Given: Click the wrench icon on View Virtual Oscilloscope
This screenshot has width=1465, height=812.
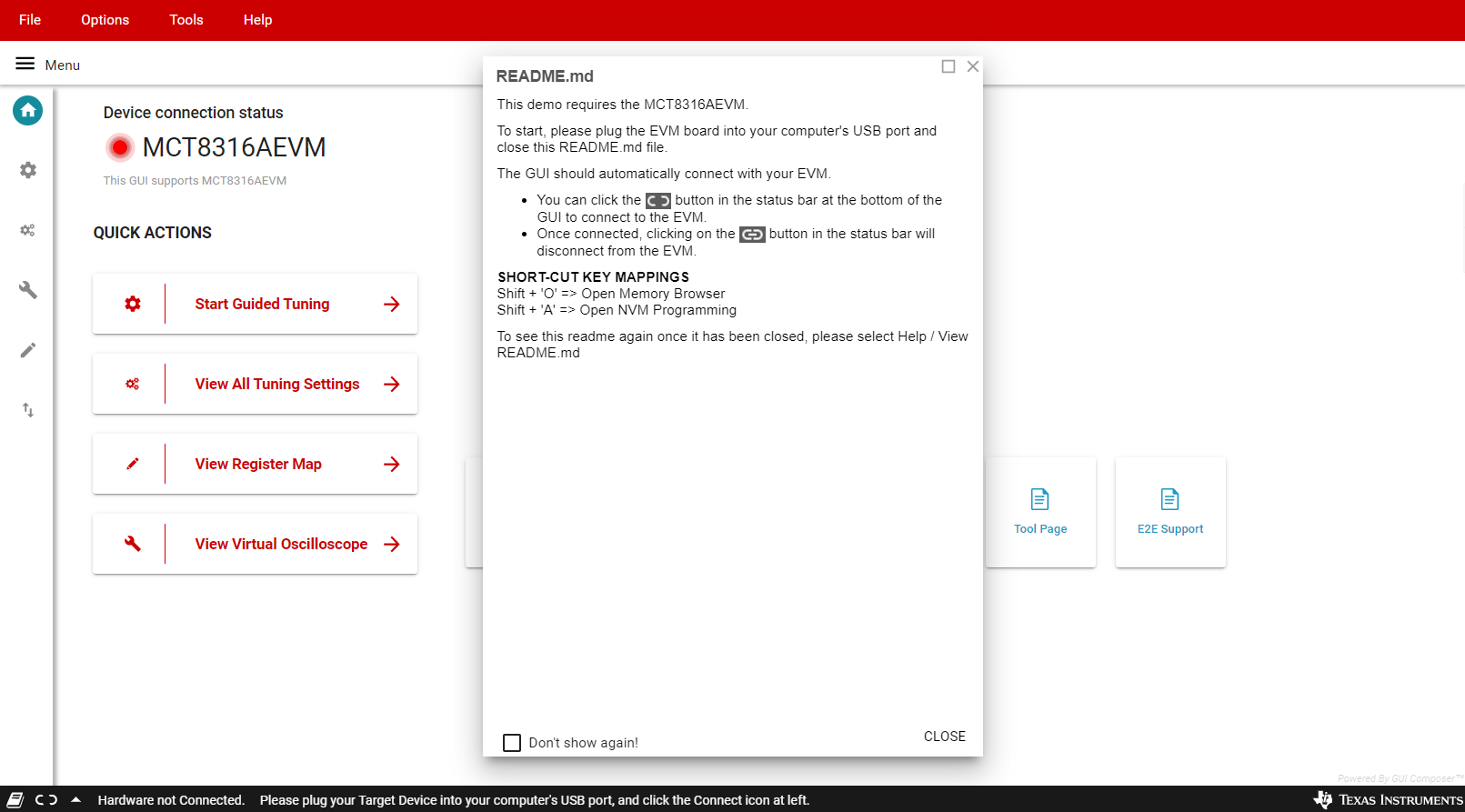Looking at the screenshot, I should pyautogui.click(x=133, y=544).
